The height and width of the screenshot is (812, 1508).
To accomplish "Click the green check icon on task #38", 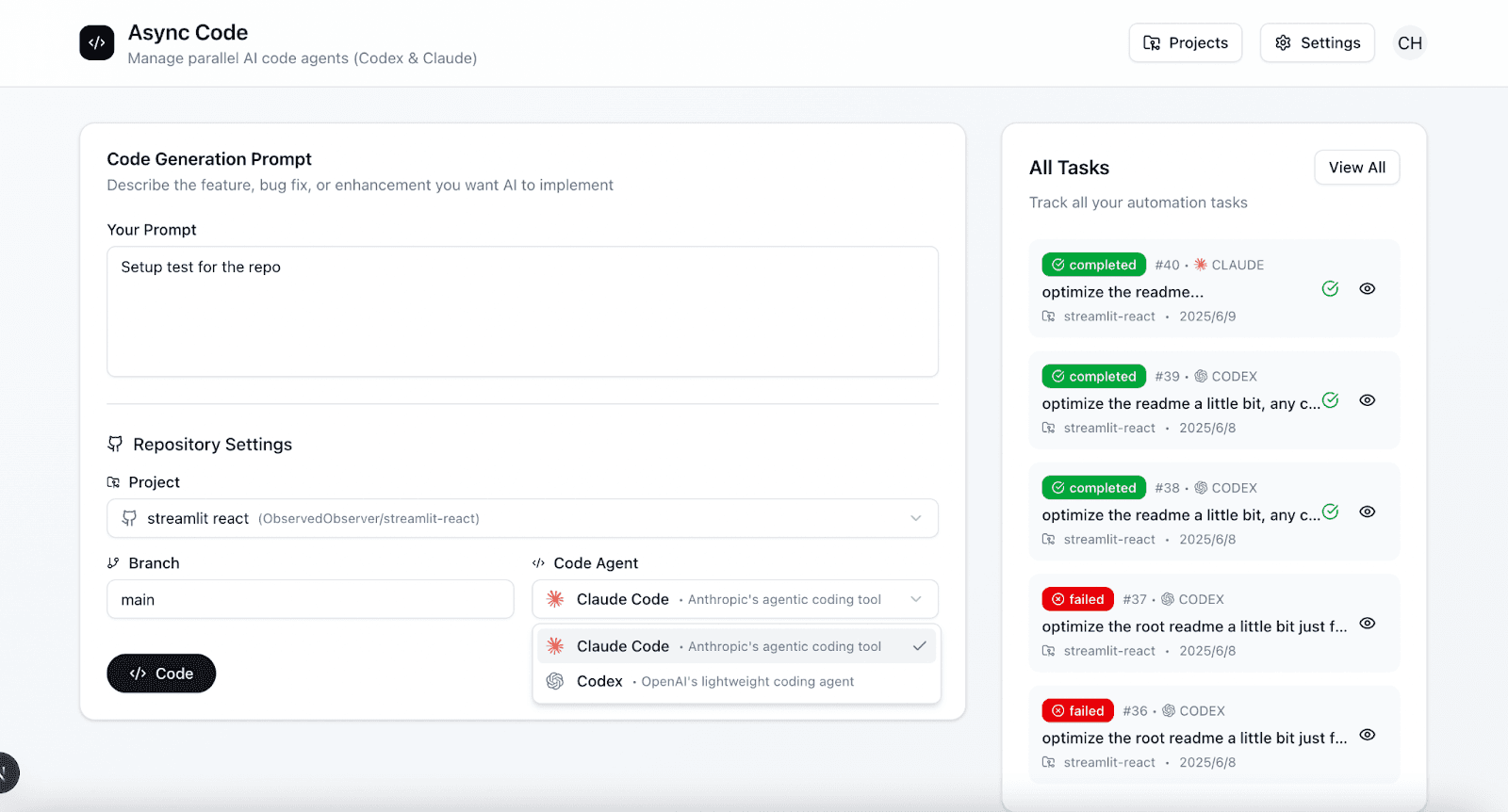I will point(1330,512).
